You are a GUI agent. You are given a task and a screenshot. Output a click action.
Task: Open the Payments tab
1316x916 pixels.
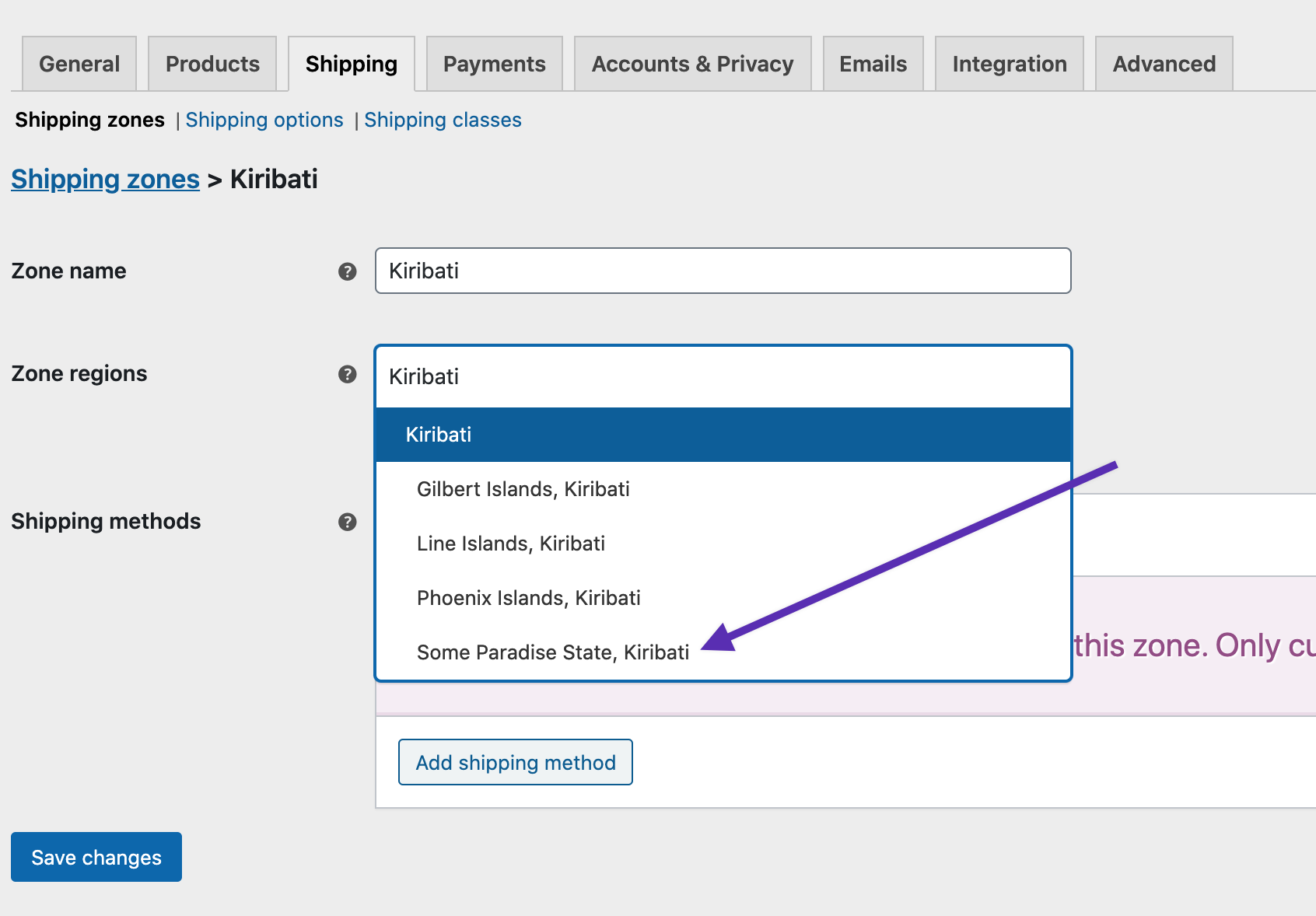click(x=493, y=64)
